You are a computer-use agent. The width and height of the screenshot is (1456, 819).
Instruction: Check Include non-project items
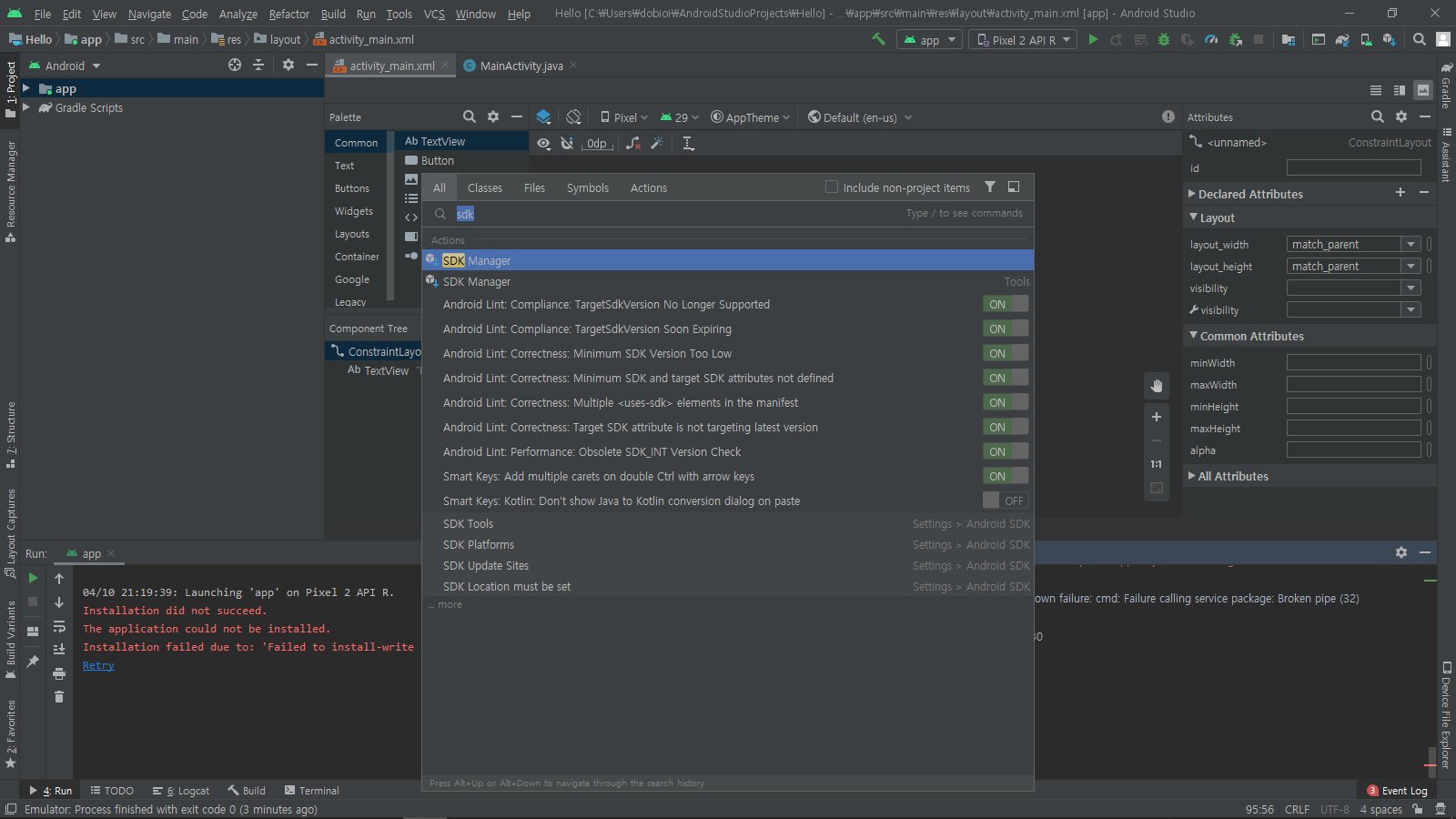click(831, 187)
